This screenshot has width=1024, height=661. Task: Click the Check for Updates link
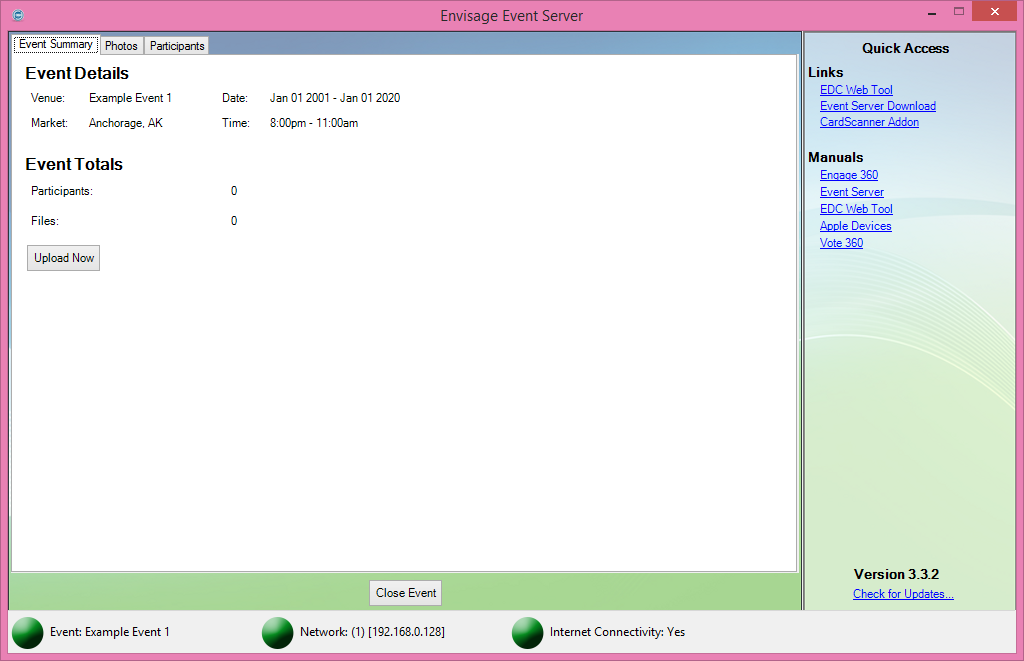(x=903, y=594)
